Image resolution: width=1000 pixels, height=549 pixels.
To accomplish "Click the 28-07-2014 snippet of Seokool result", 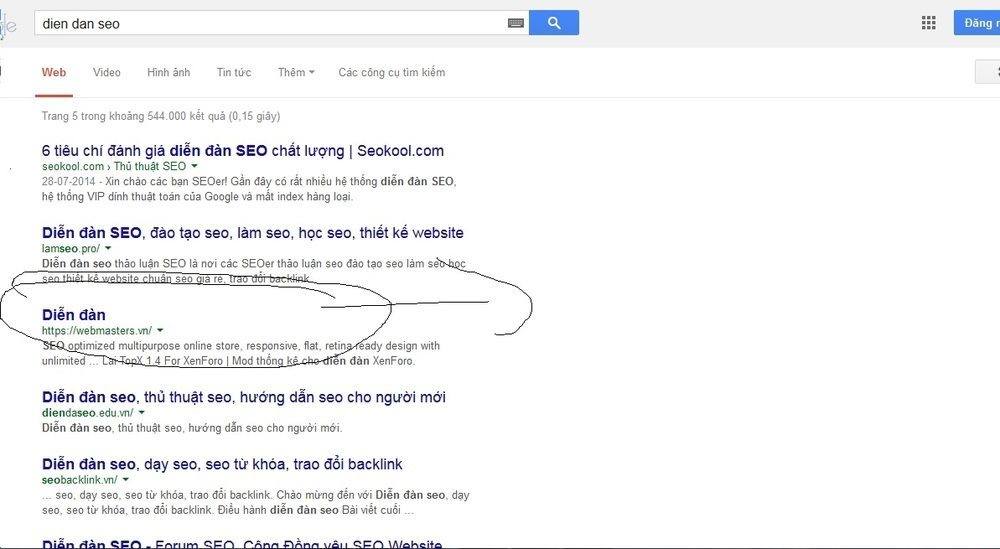I will coord(249,189).
